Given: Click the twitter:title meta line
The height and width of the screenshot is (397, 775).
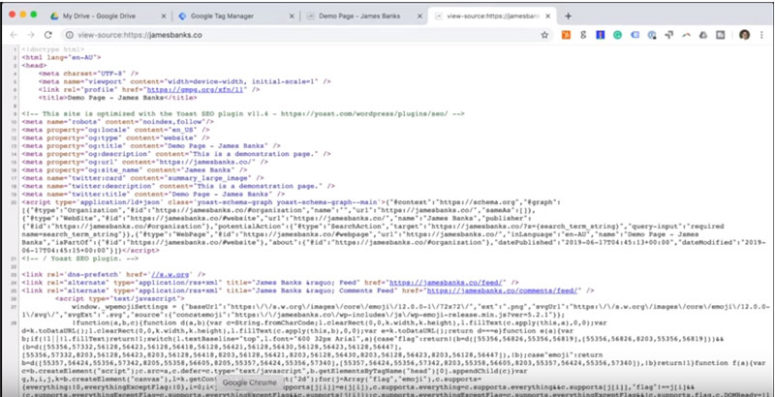Looking at the screenshot, I should 153,194.
